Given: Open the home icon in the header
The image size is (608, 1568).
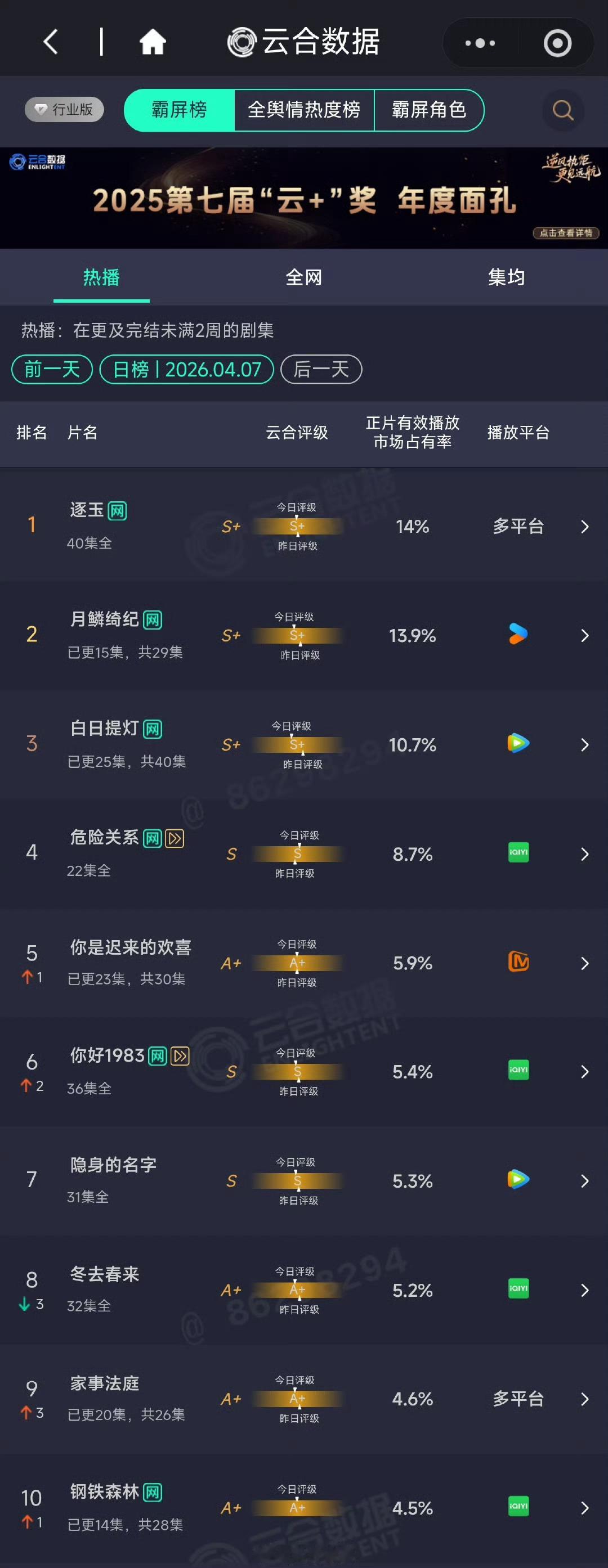Looking at the screenshot, I should [153, 42].
